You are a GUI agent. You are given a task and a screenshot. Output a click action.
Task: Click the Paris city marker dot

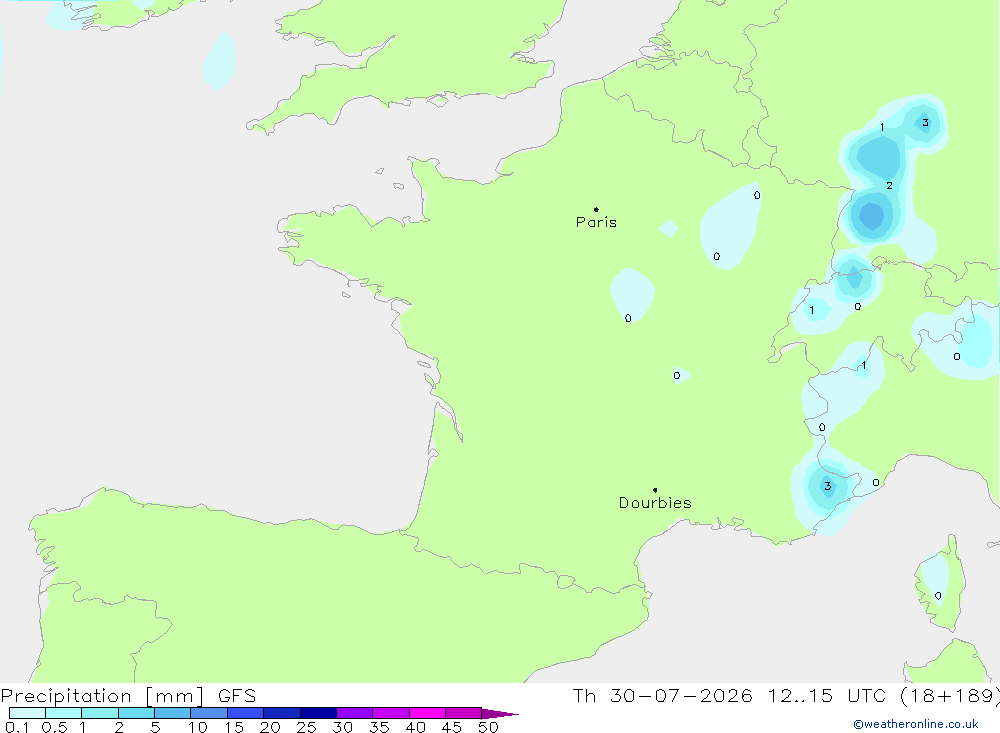596,209
